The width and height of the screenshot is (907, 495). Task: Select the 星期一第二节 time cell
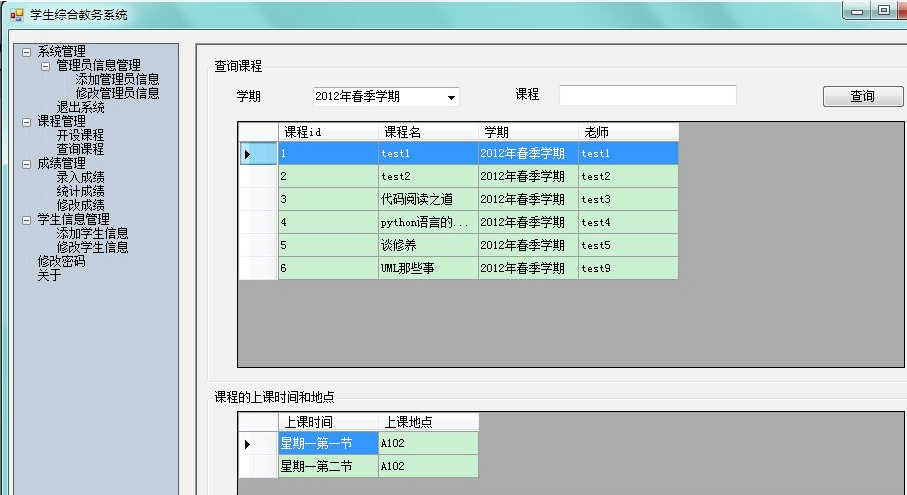coord(327,466)
